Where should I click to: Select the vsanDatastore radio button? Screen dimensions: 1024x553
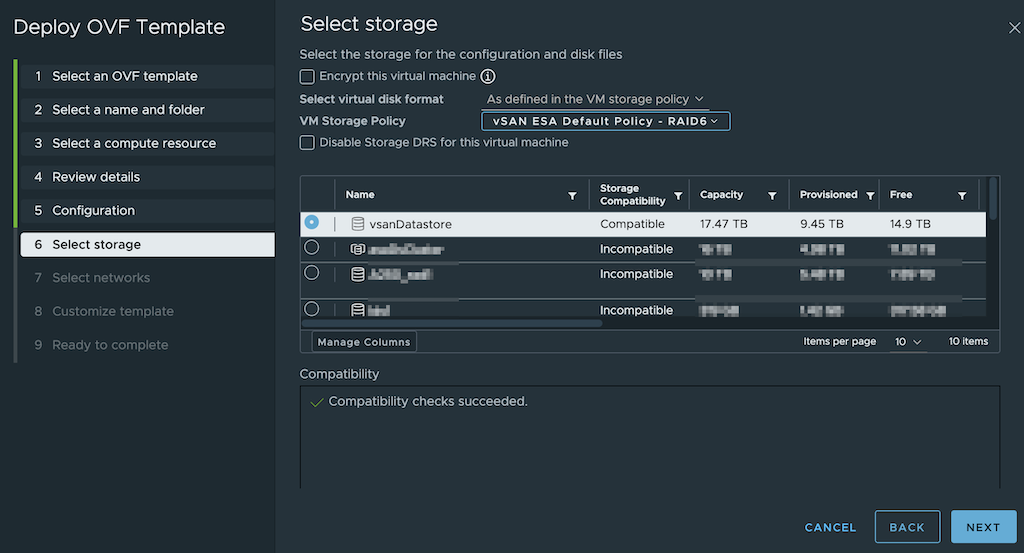[312, 222]
